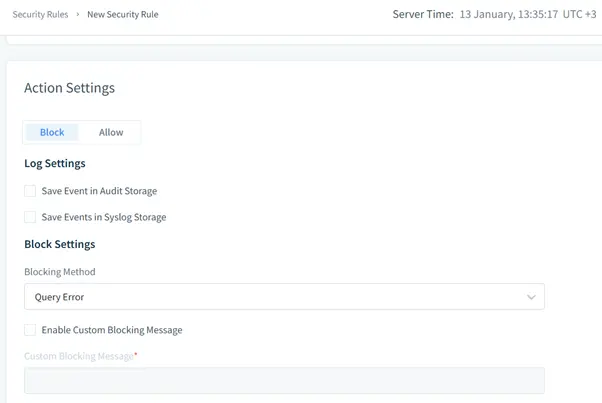The width and height of the screenshot is (602, 403).
Task: Switch to the Allow action tab
Action: (x=111, y=132)
